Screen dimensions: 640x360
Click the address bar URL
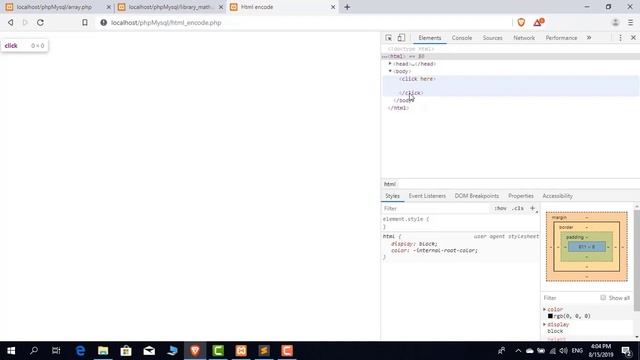point(166,23)
